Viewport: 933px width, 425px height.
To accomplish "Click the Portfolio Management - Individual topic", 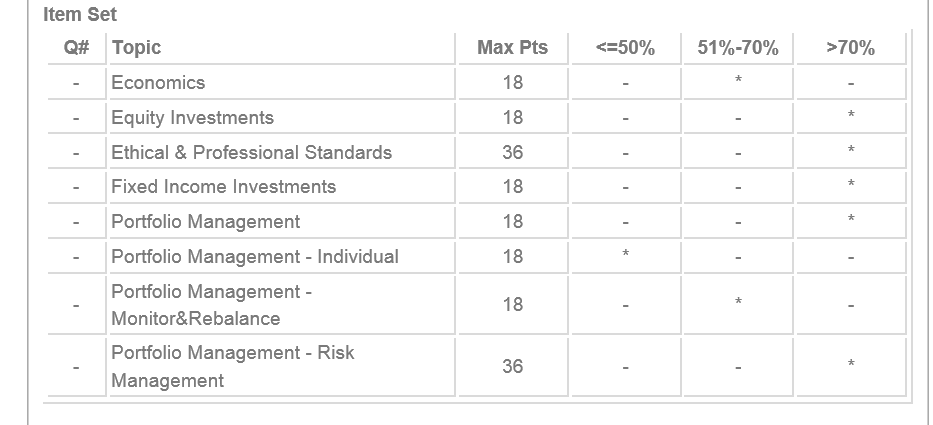I will click(254, 257).
